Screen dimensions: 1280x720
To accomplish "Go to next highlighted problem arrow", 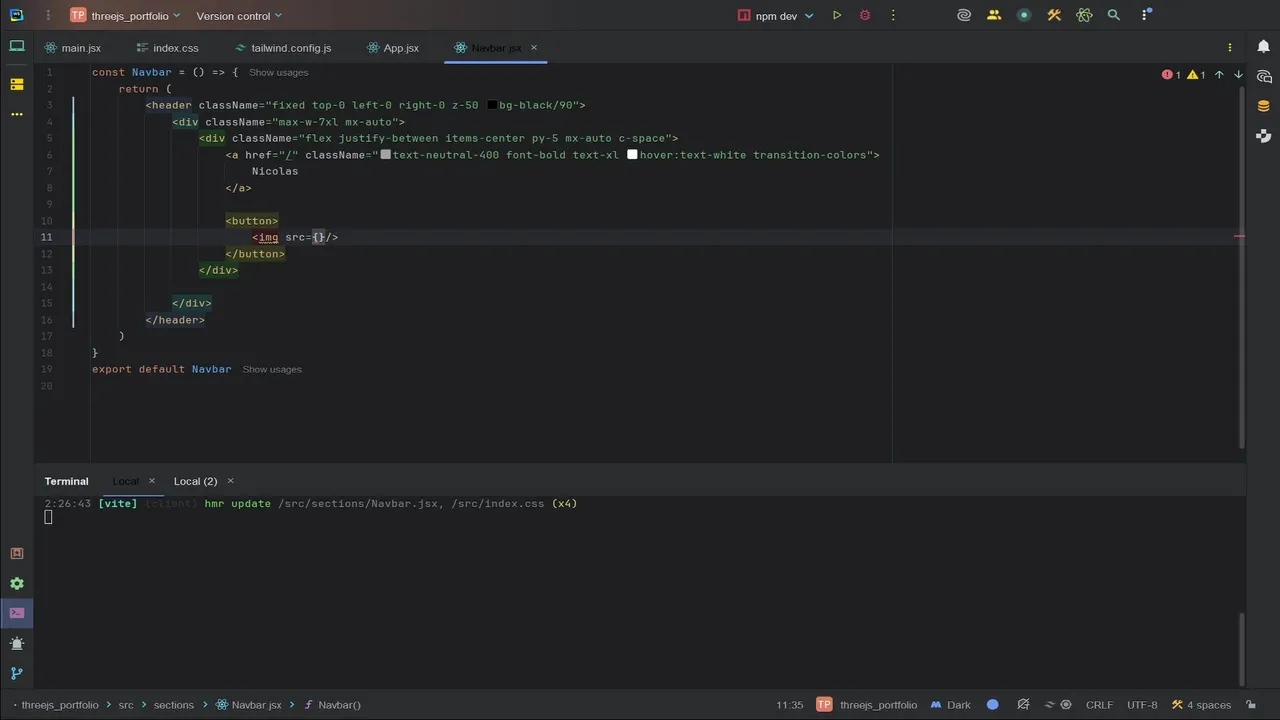I will pos(1238,75).
